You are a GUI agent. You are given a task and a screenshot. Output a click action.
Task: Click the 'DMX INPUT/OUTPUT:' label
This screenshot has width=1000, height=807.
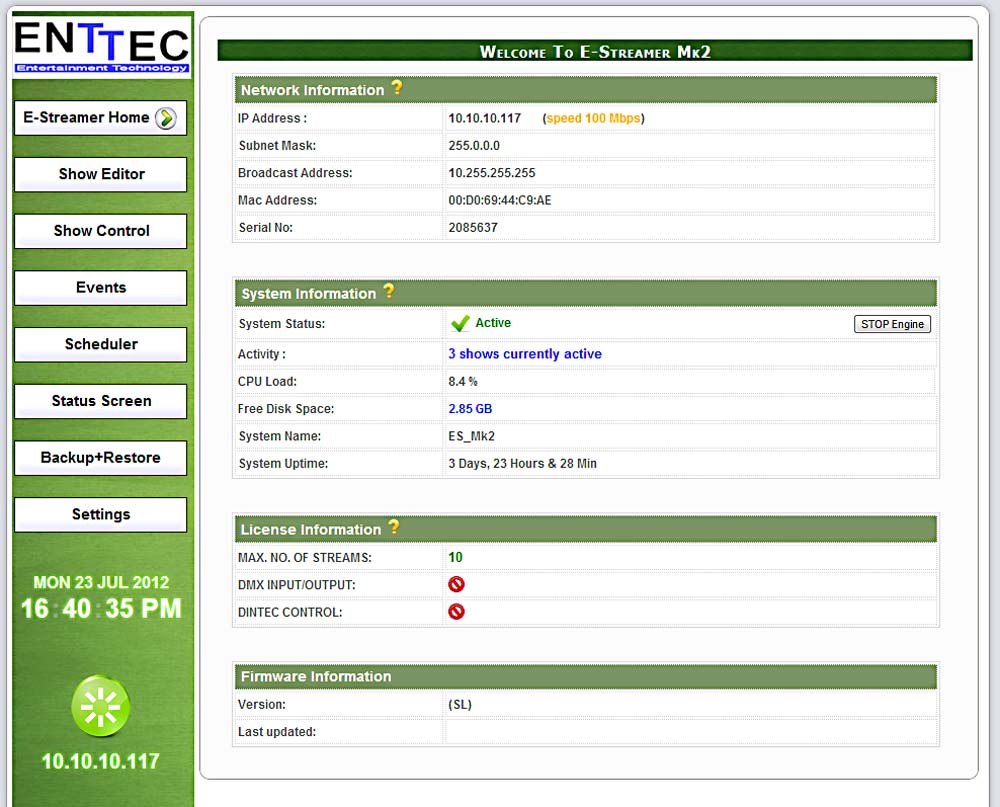[x=297, y=585]
